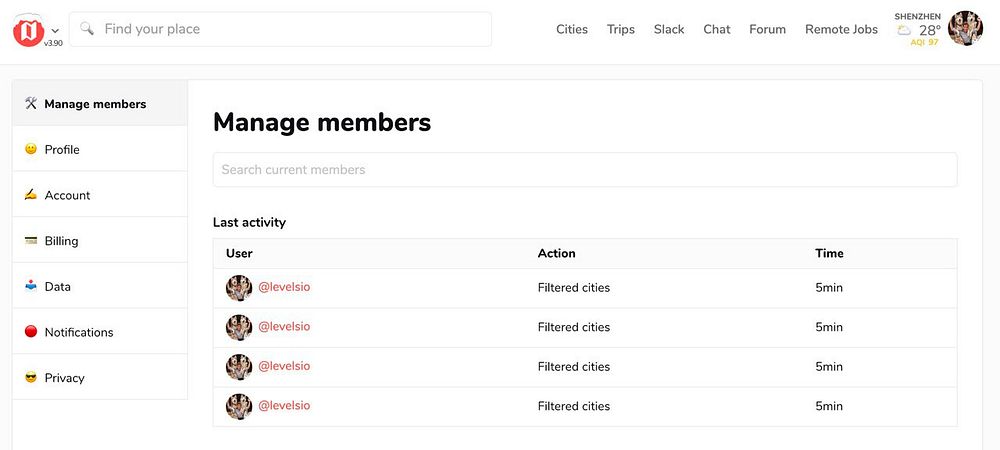The width and height of the screenshot is (1000, 450).
Task: Select the Privacy sidebar tab
Action: click(64, 378)
